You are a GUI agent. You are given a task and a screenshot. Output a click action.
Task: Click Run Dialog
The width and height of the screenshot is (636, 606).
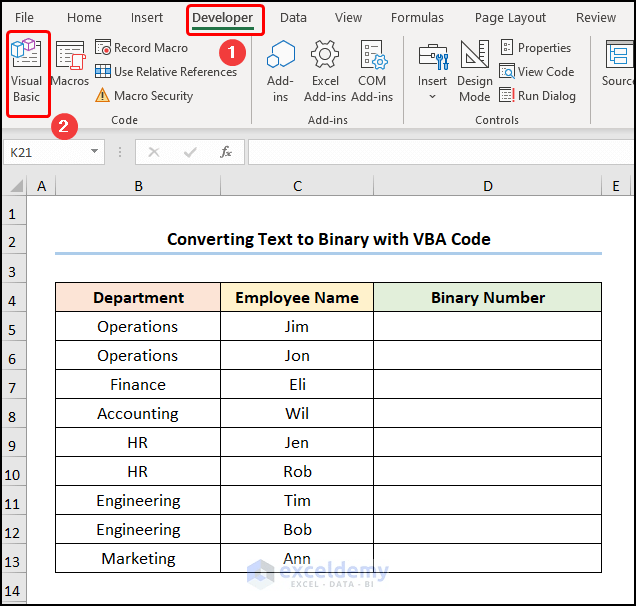[537, 96]
